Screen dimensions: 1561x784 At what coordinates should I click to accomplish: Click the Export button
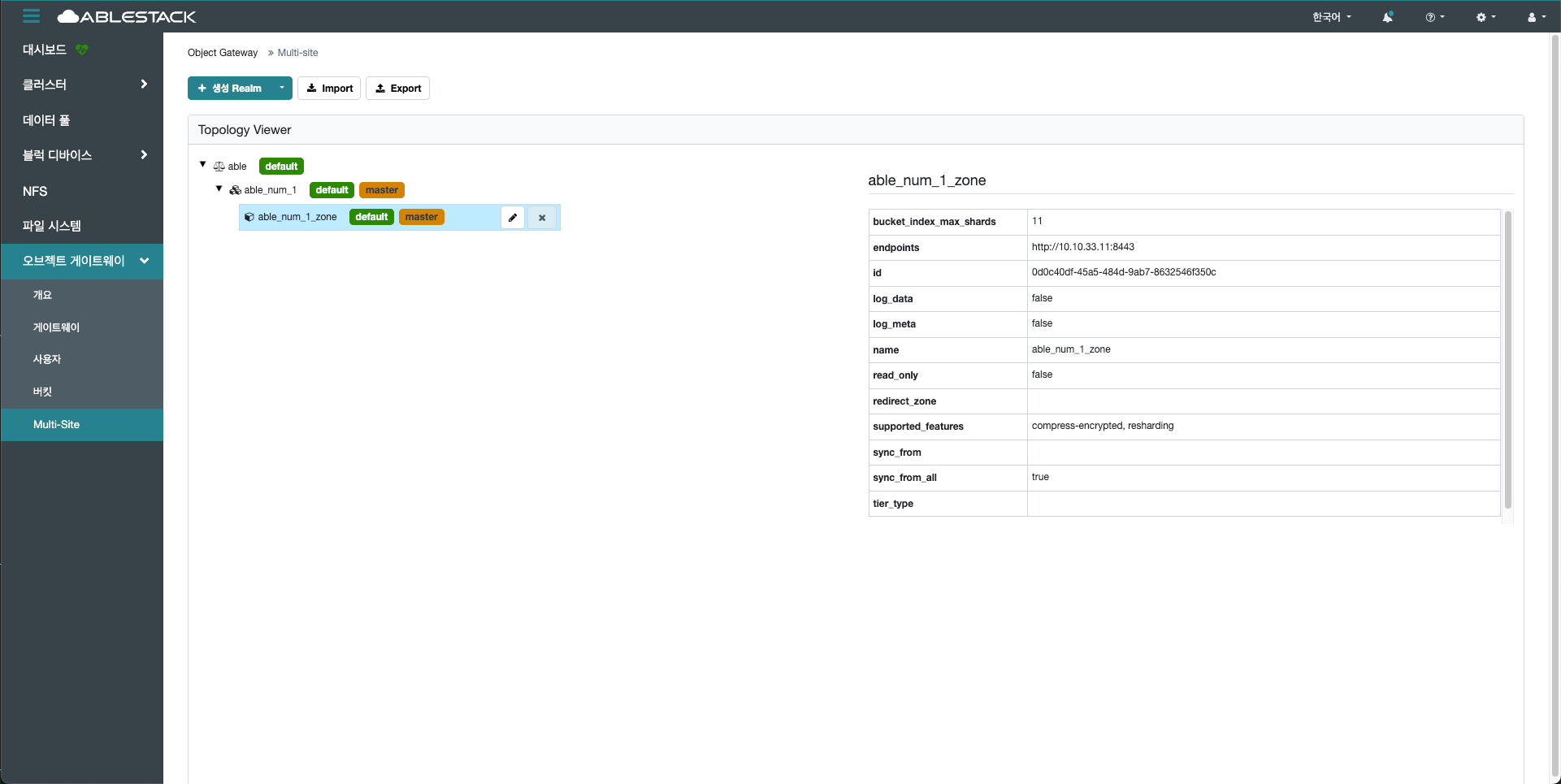click(397, 88)
